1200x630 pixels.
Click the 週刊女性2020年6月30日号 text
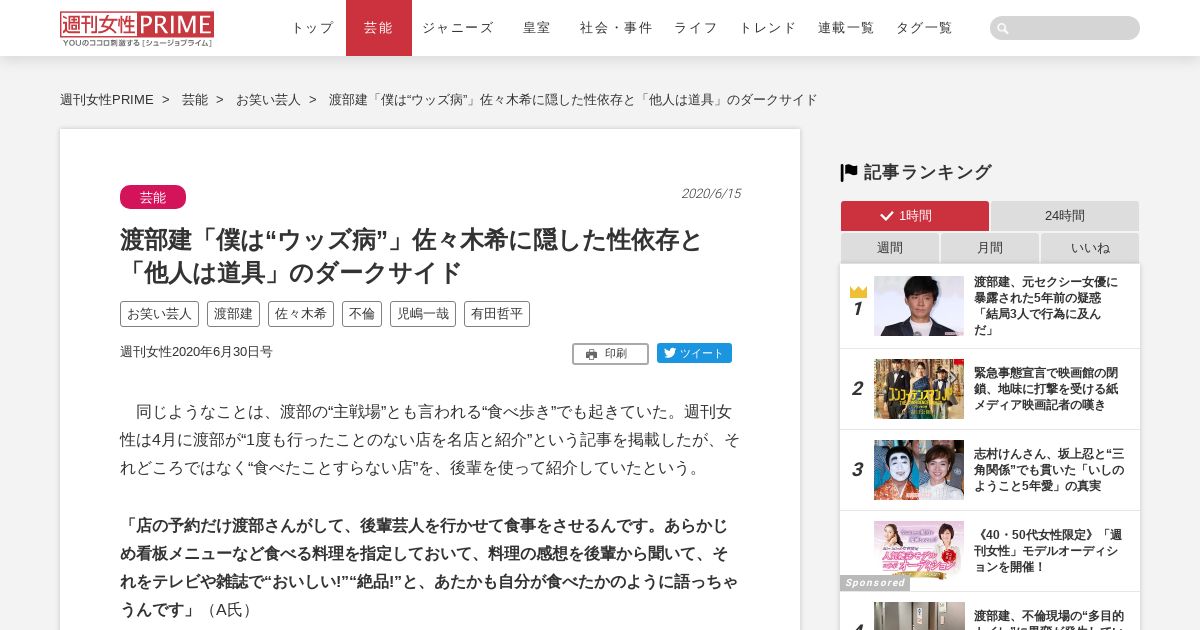196,352
